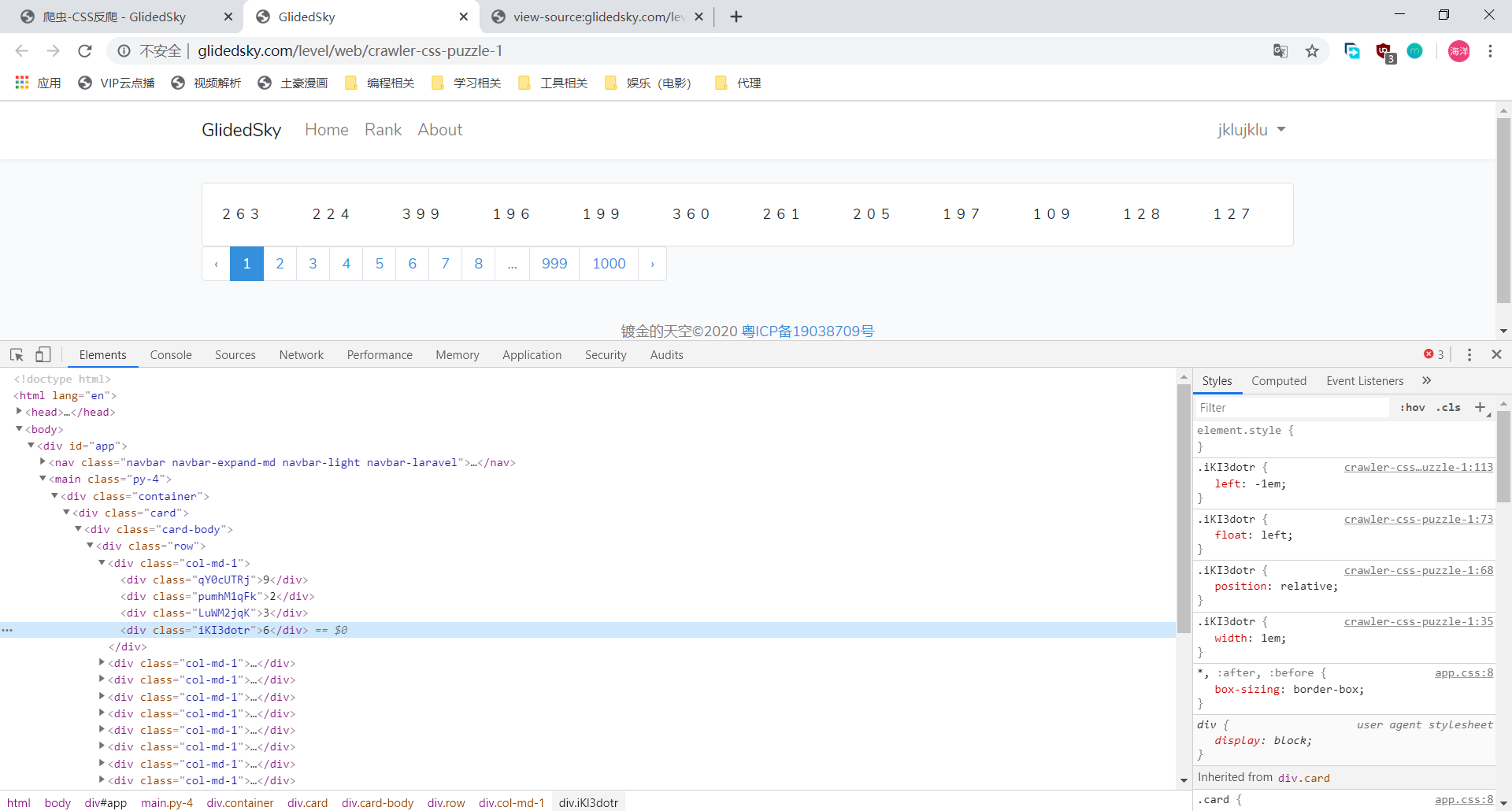Viewport: 1512px width, 811px height.
Task: Open crawler-css-puzzle-1:73 stylesheet link
Action: coord(1418,519)
